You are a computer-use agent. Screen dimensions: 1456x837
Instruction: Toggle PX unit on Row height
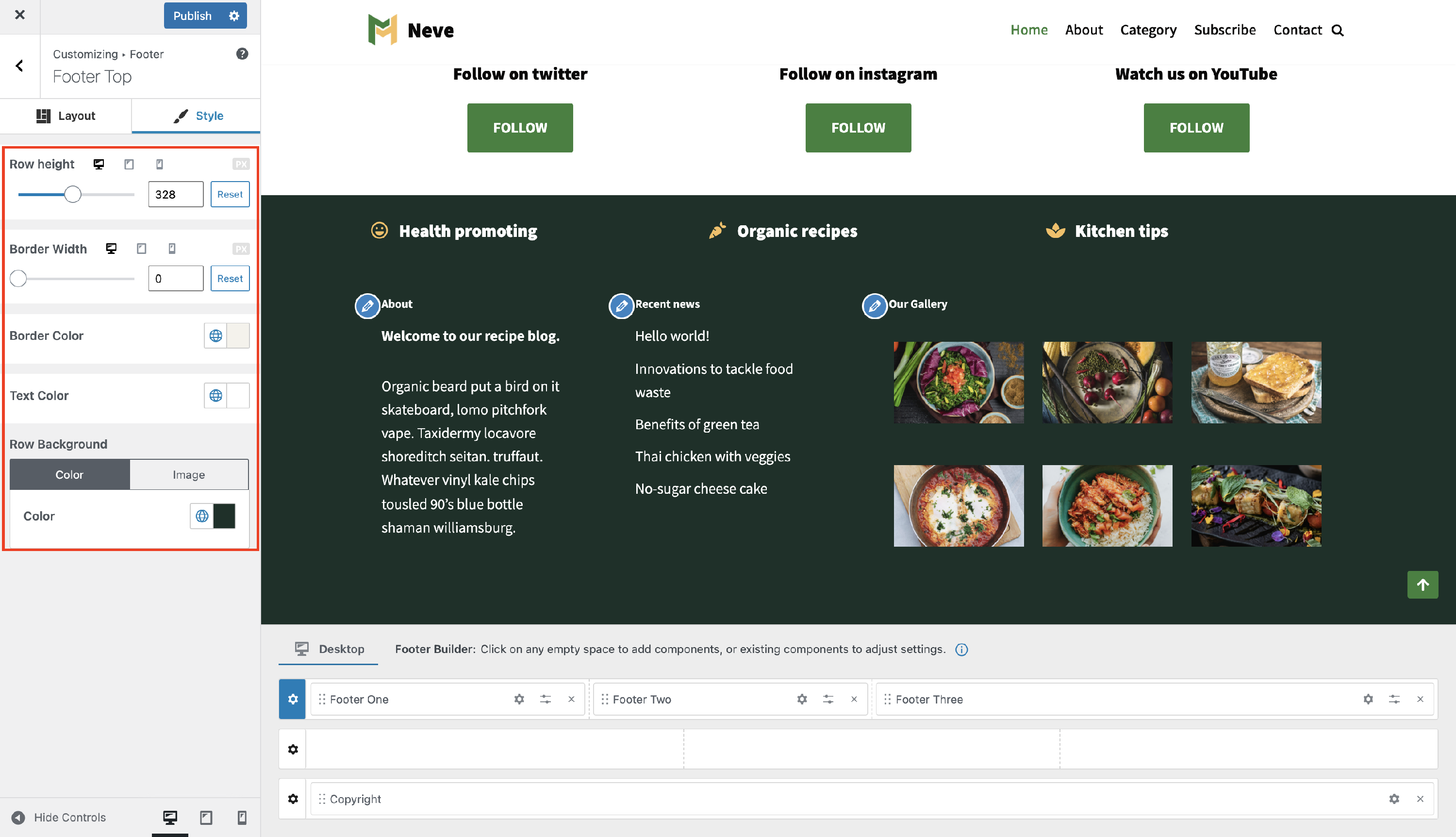(x=241, y=164)
